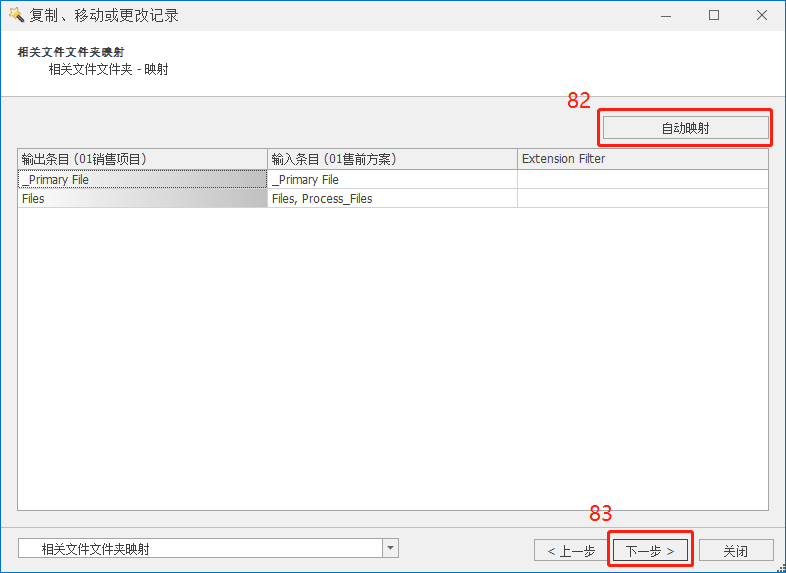The width and height of the screenshot is (786, 573).
Task: Click the 输出条目 (01销售项目) column header
Action: tap(142, 159)
